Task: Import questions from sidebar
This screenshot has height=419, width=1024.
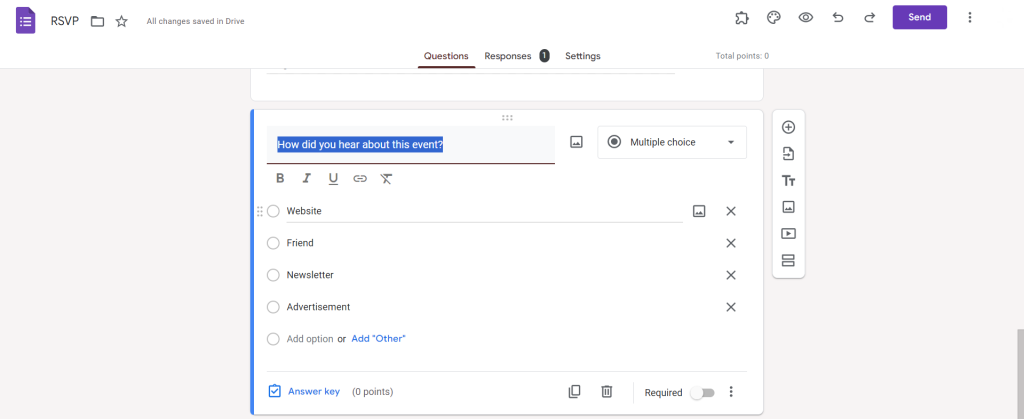Action: (788, 154)
